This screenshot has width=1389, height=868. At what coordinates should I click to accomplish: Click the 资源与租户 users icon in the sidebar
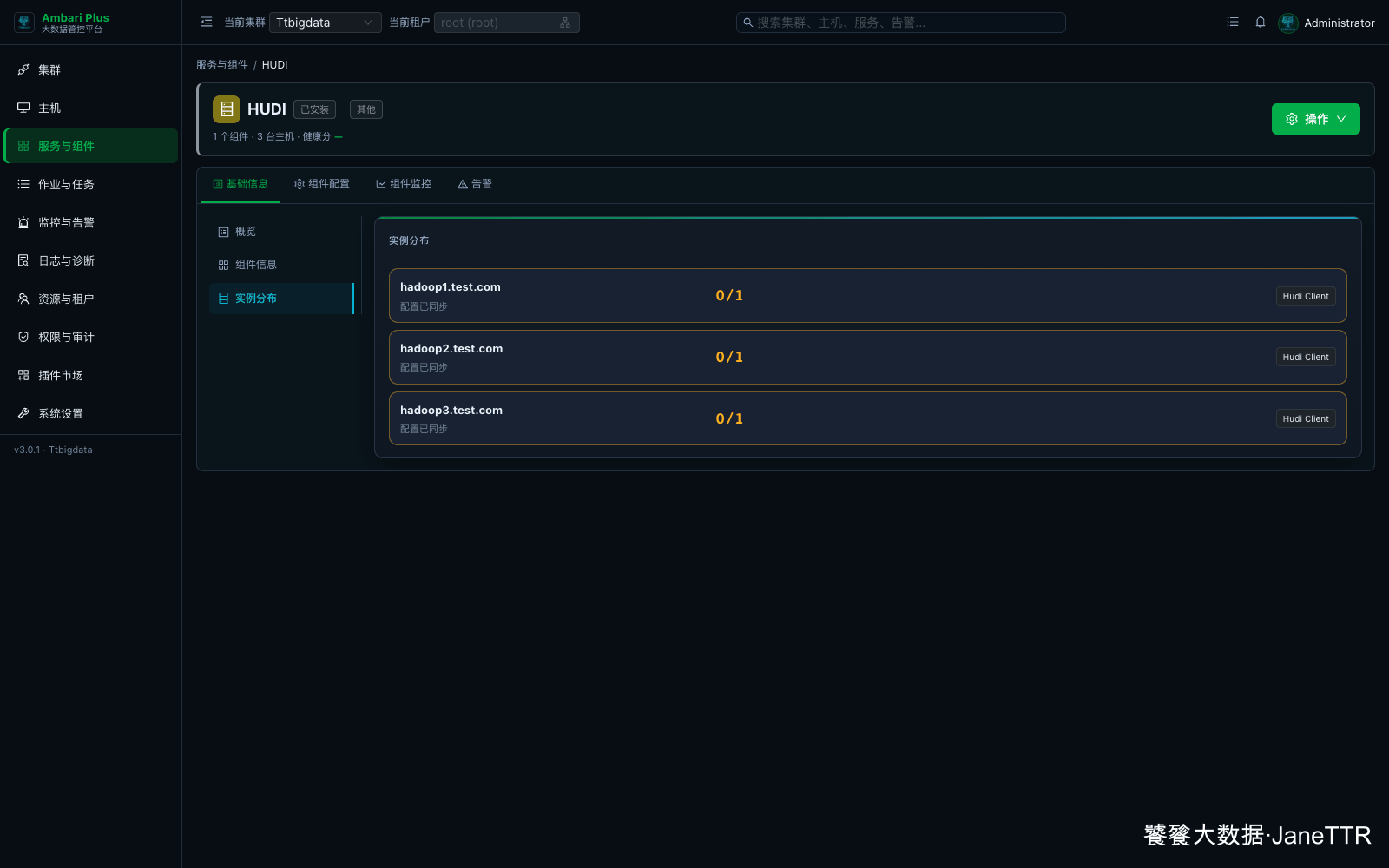23,299
